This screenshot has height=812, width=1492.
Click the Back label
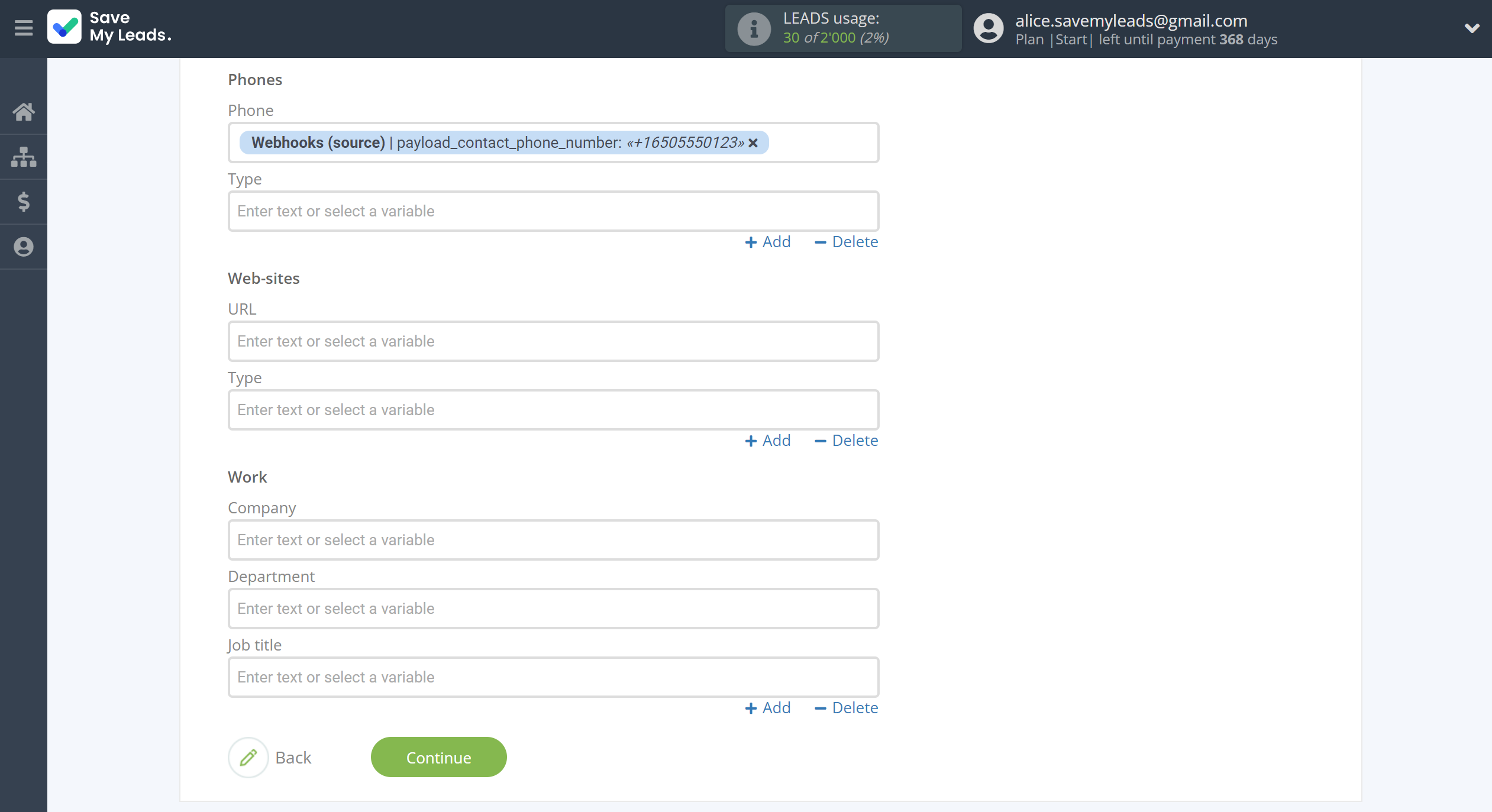[x=293, y=758]
